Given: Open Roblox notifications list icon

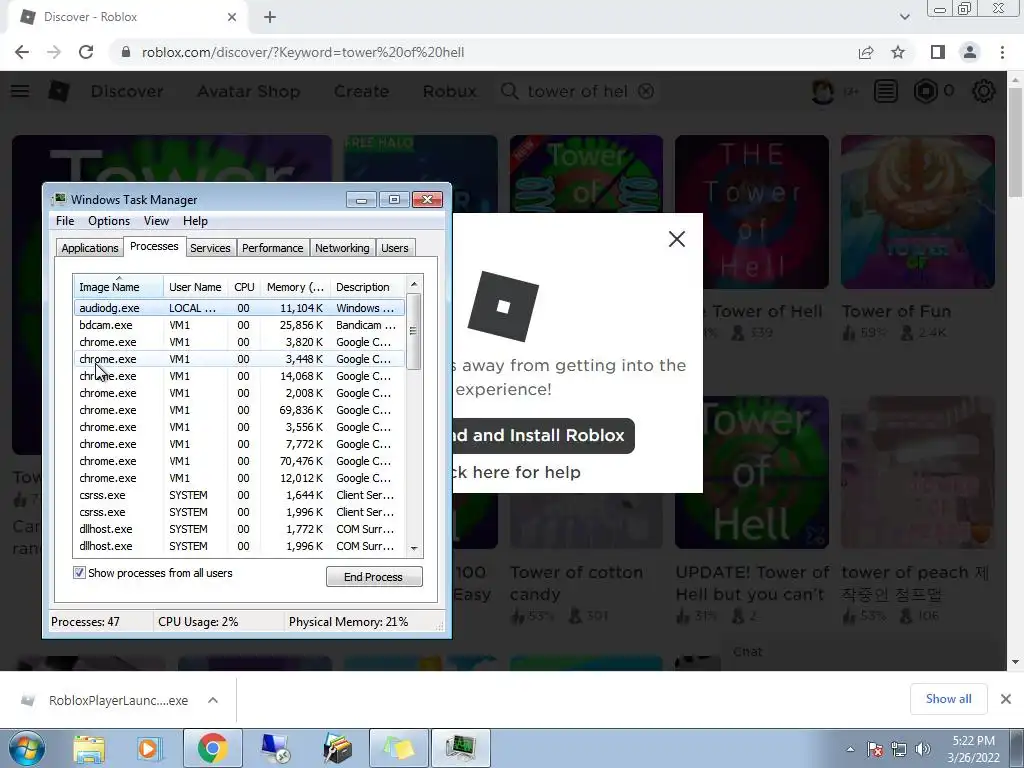Looking at the screenshot, I should (886, 91).
